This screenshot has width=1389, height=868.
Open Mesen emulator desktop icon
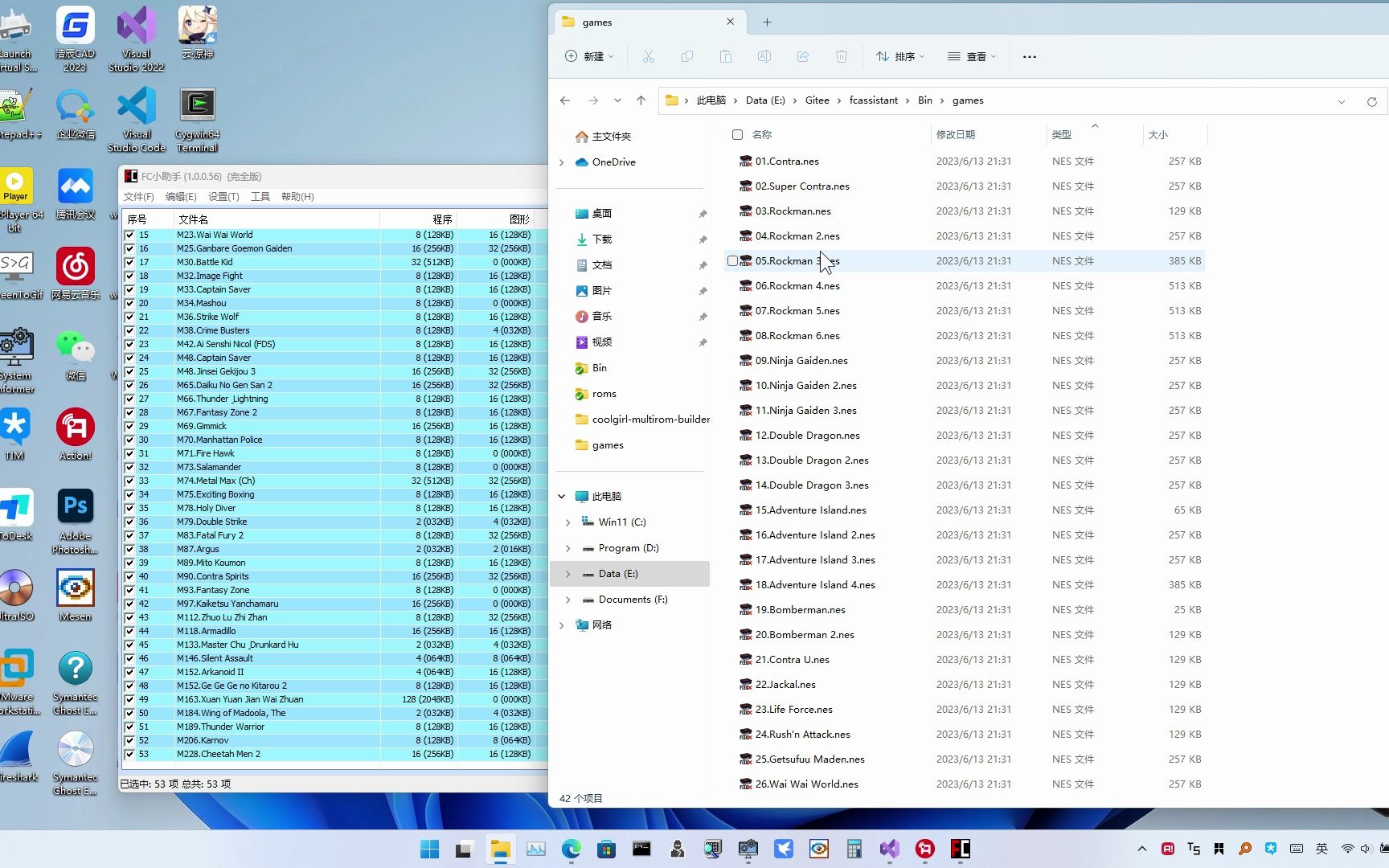click(x=75, y=595)
